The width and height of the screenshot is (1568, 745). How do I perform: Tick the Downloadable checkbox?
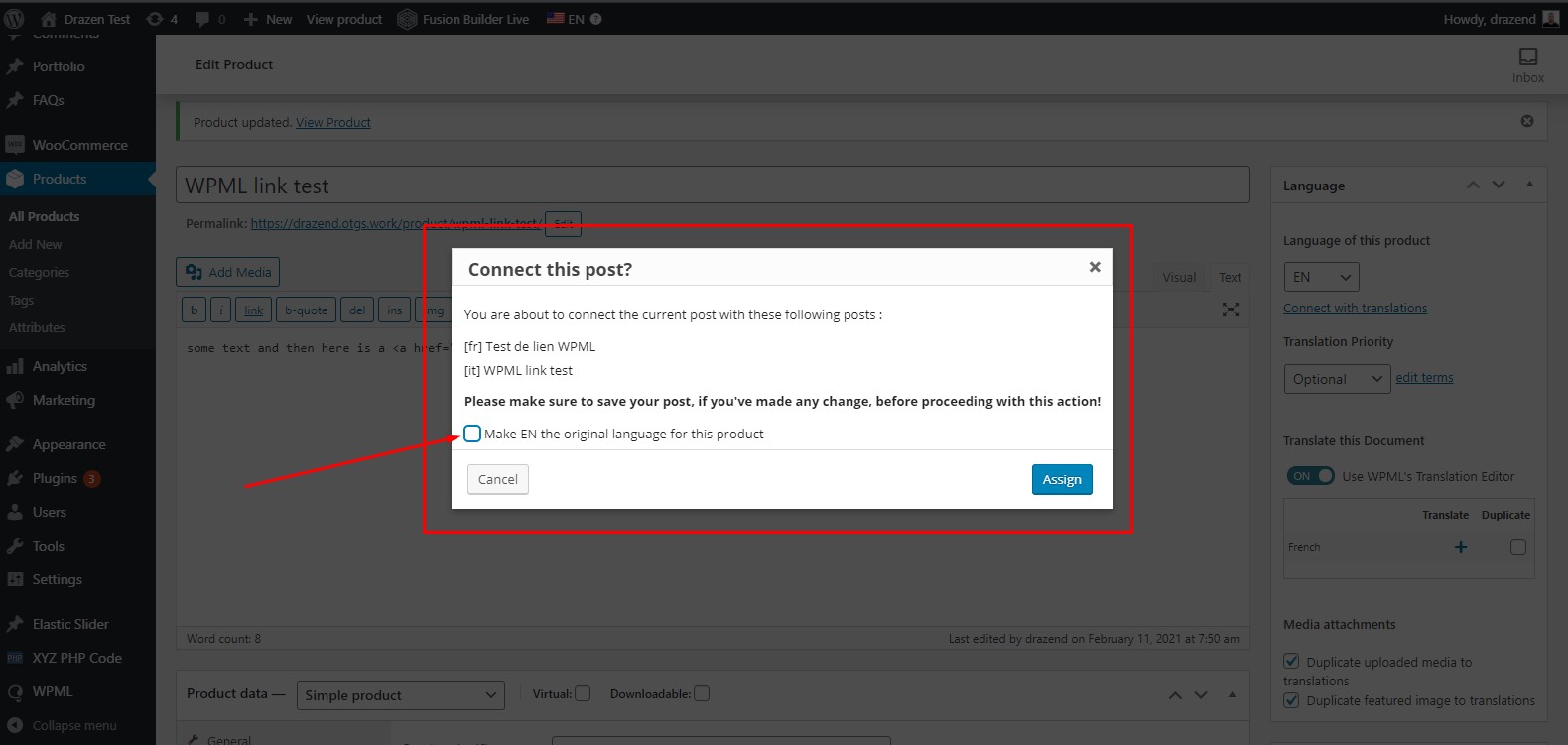(702, 693)
